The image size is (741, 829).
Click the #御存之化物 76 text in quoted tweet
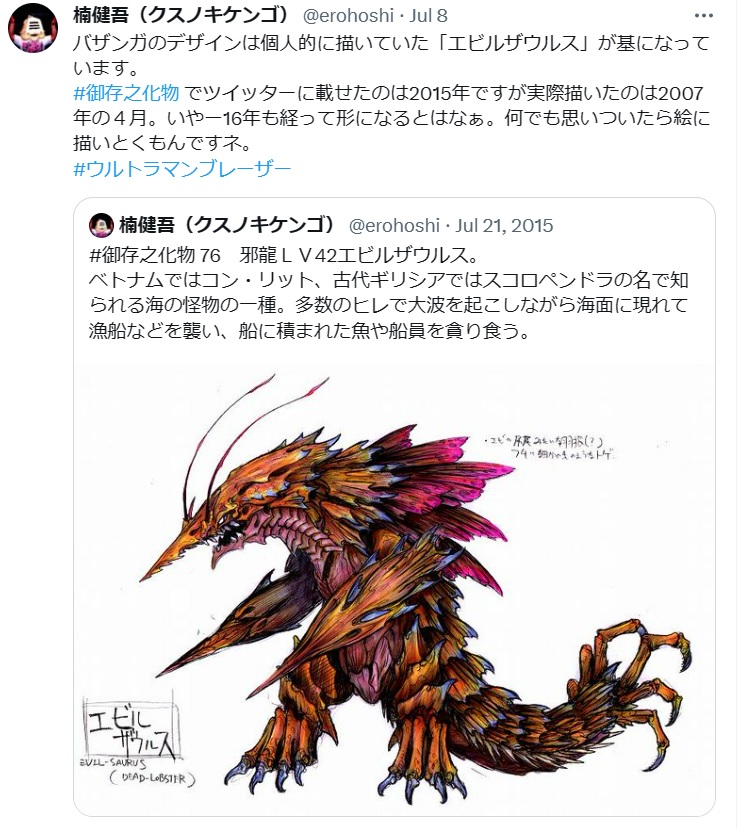pyautogui.click(x=154, y=255)
